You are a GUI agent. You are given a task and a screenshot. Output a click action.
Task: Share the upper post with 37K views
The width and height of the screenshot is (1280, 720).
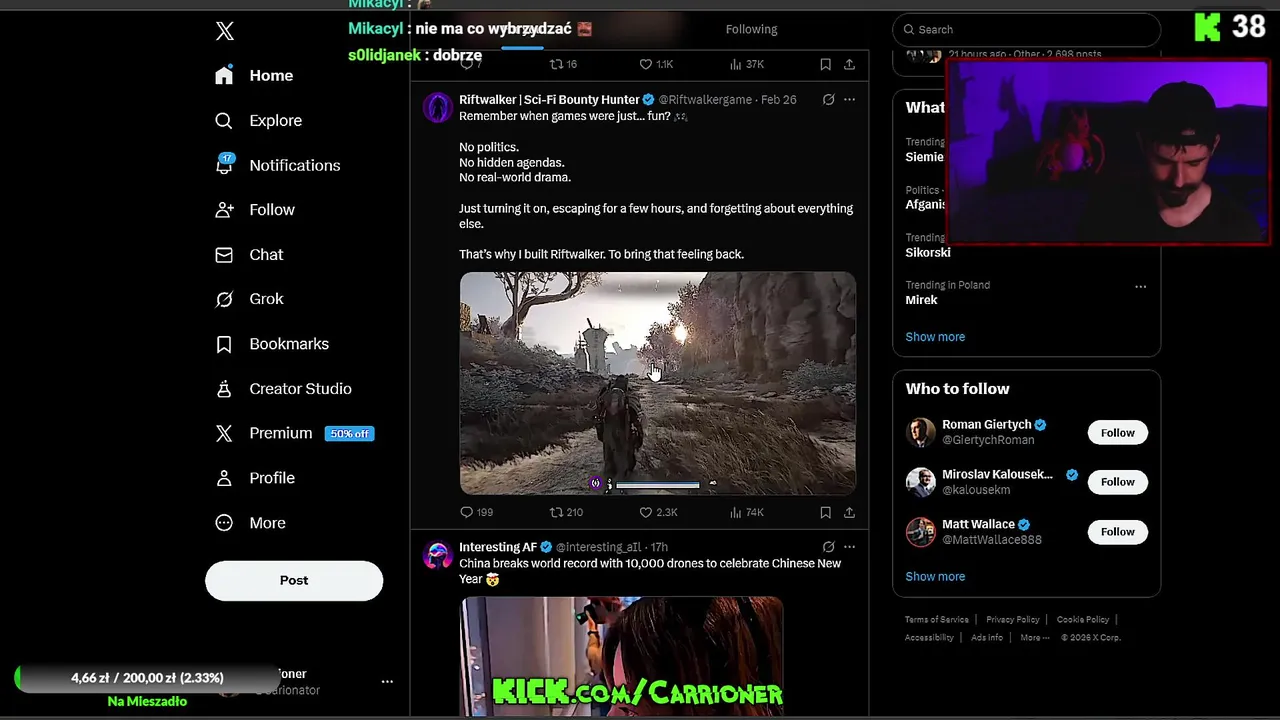coord(849,65)
